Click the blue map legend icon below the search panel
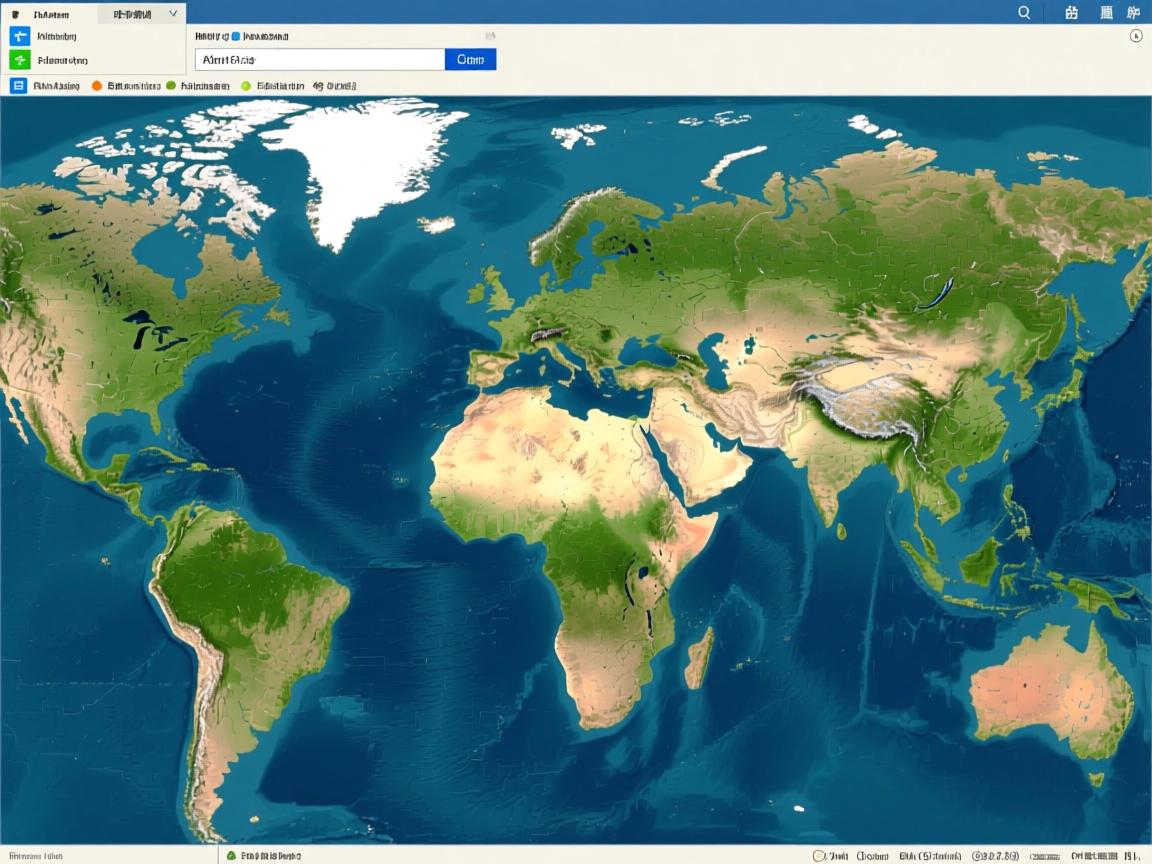 (x=19, y=85)
